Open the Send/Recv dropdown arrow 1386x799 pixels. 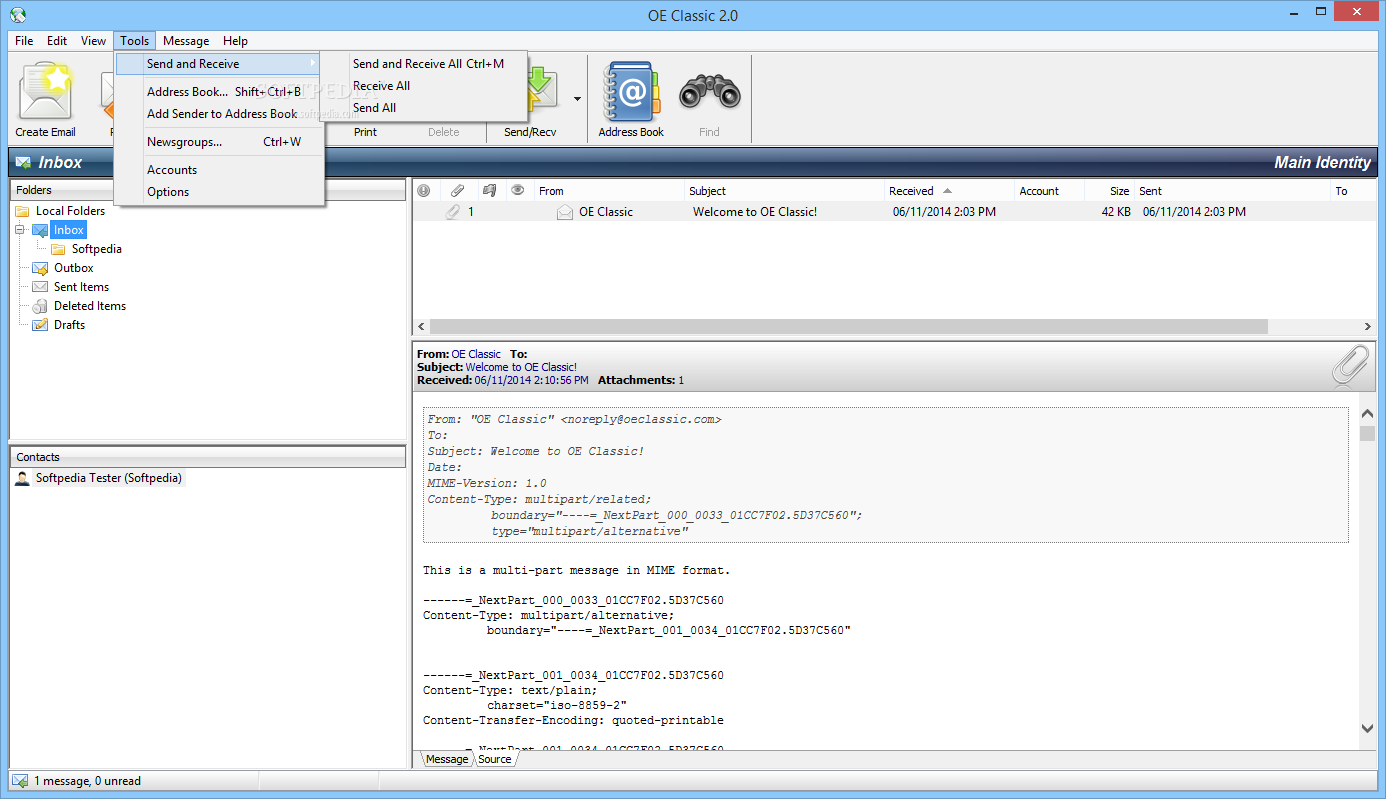[577, 99]
